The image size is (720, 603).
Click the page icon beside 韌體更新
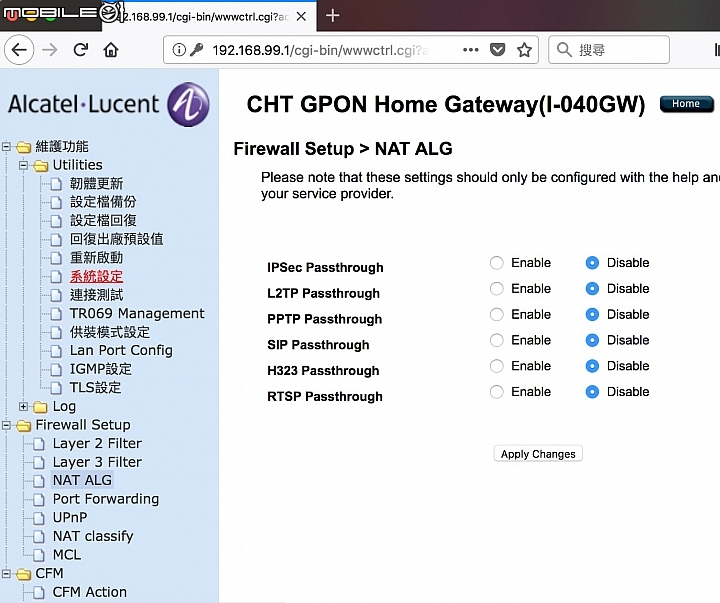coord(56,184)
